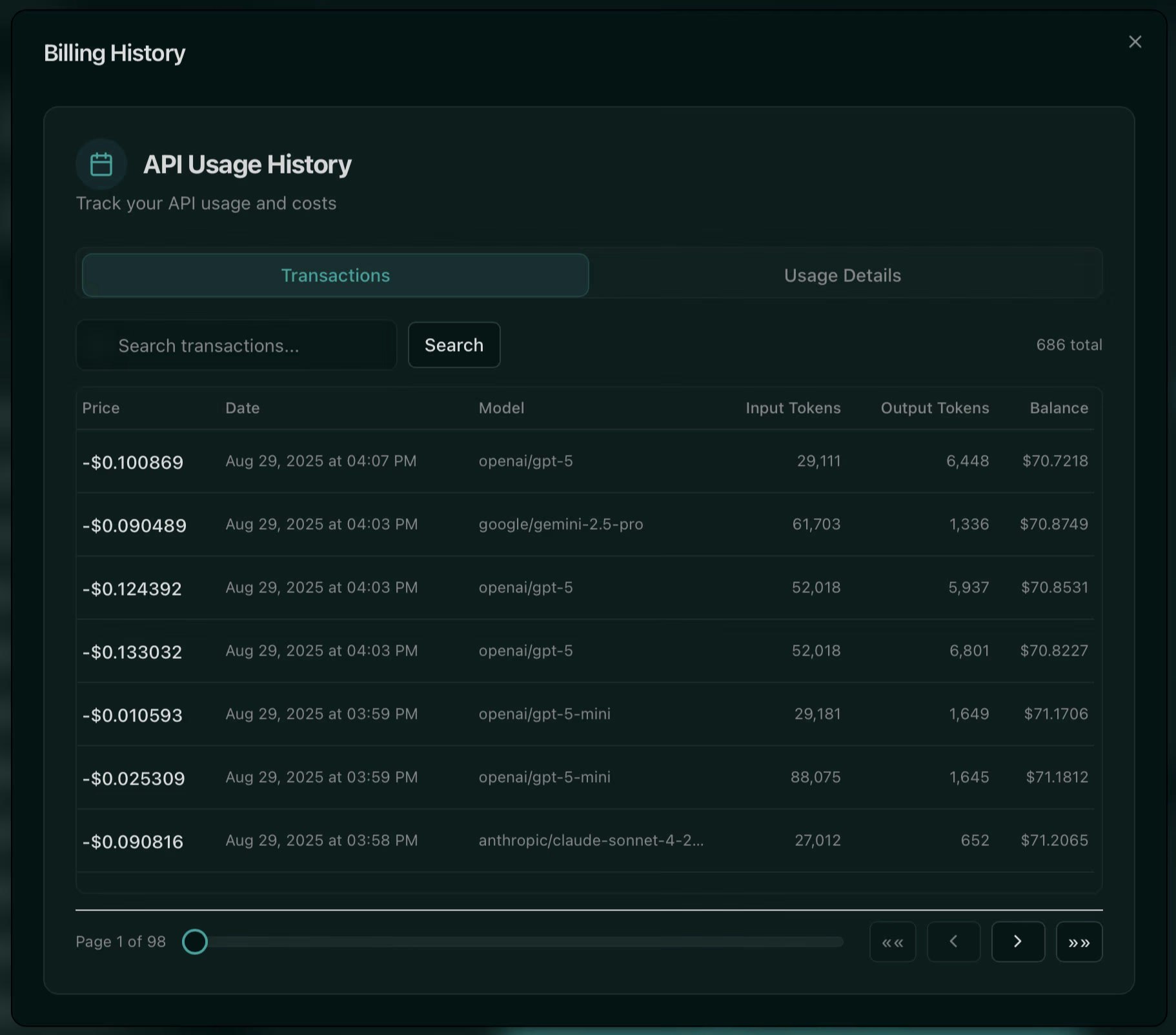The image size is (1176, 1035).
Task: Select the -$0.090489 price cell
Action: pos(134,525)
